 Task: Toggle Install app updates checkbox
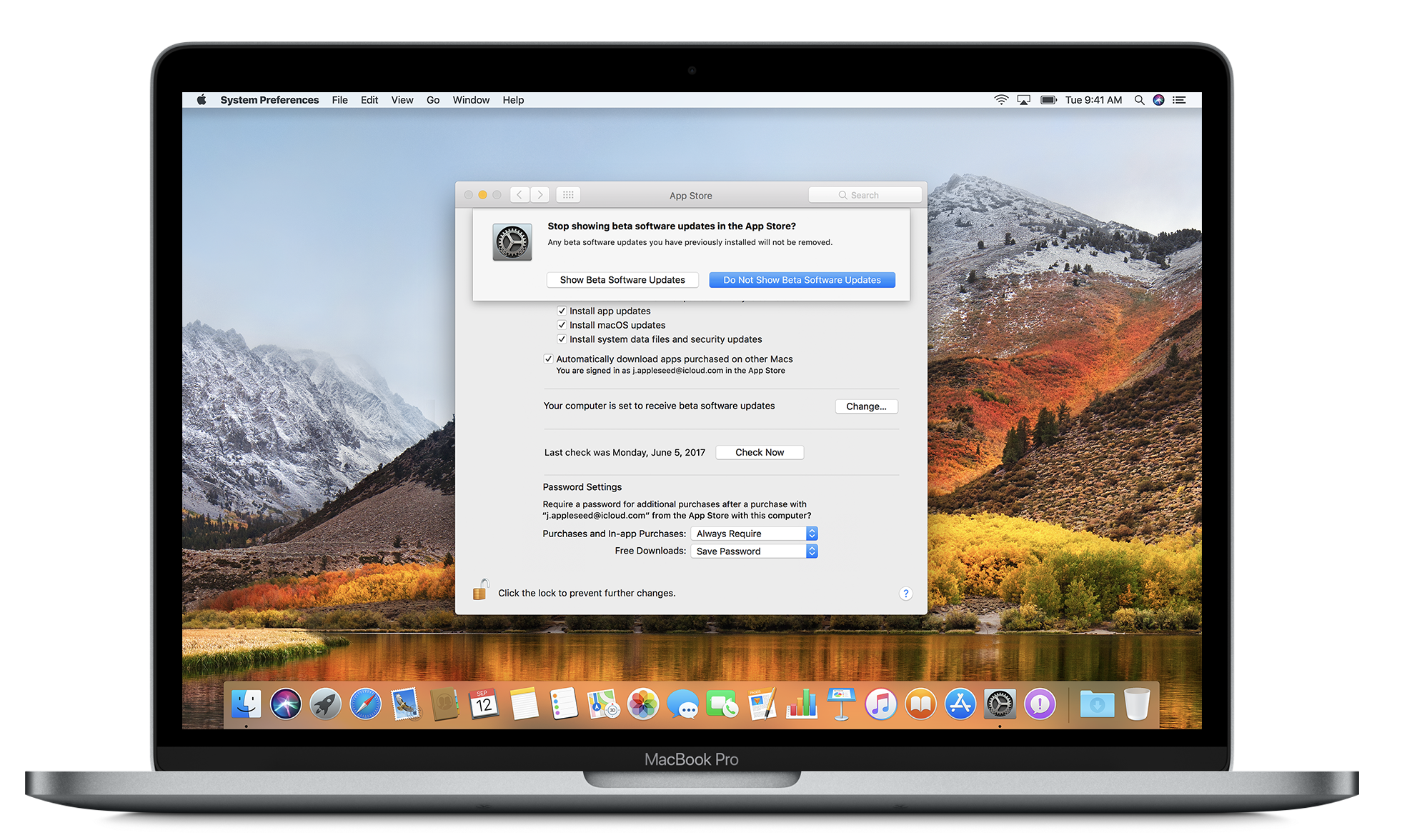click(562, 311)
